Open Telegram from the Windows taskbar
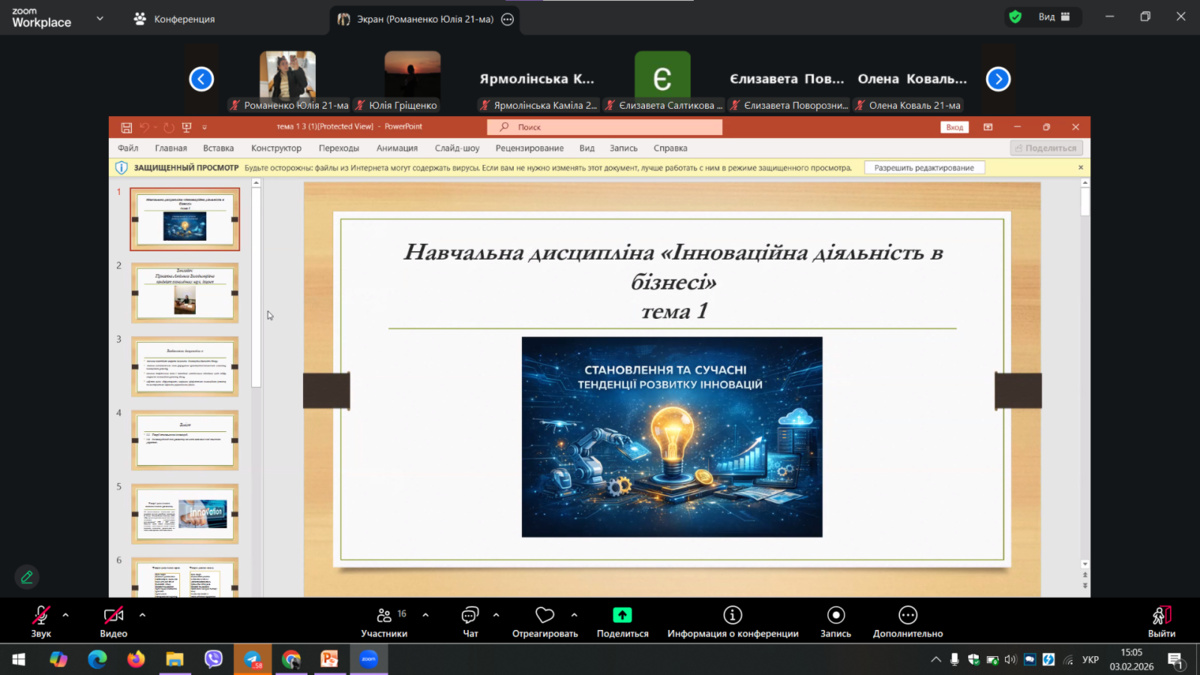The height and width of the screenshot is (675, 1200). click(x=253, y=659)
